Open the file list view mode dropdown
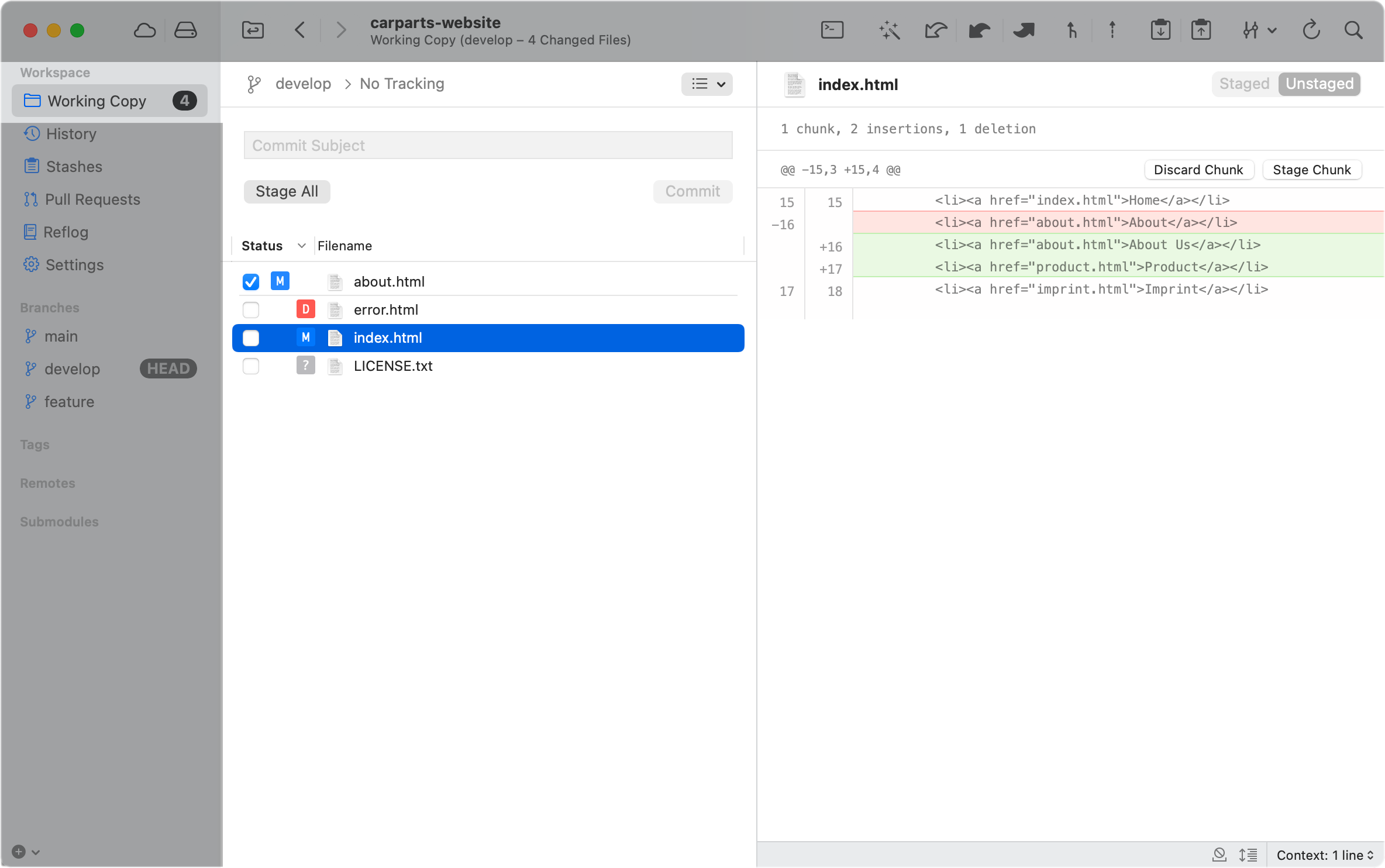The height and width of the screenshot is (868, 1385). 707,84
